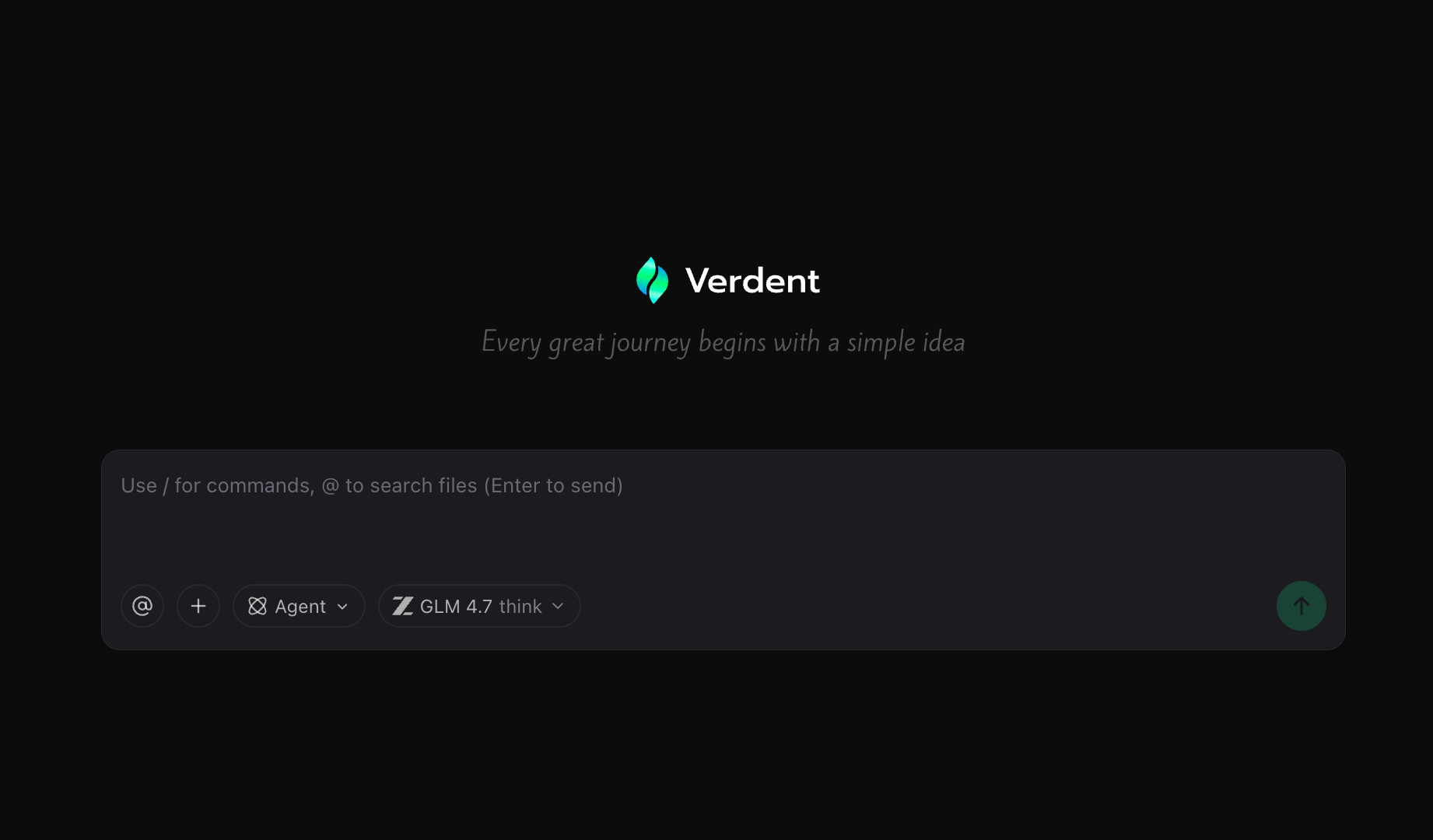The image size is (1433, 840).
Task: Open the Agent mode dropdown
Action: 299,606
